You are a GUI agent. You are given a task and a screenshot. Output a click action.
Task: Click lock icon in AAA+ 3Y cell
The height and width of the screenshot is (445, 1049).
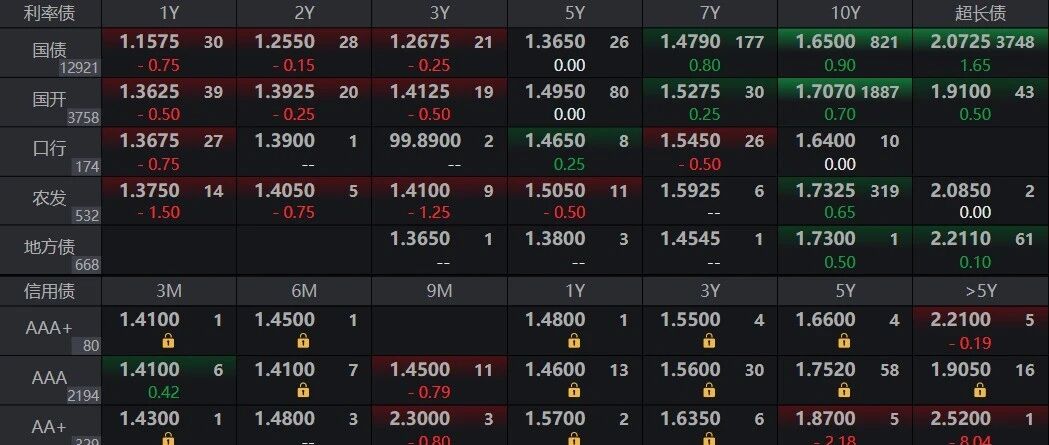tap(709, 341)
